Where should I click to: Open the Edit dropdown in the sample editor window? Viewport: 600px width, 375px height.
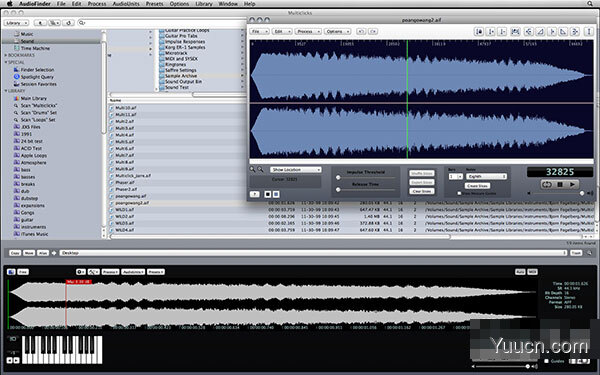tap(282, 31)
